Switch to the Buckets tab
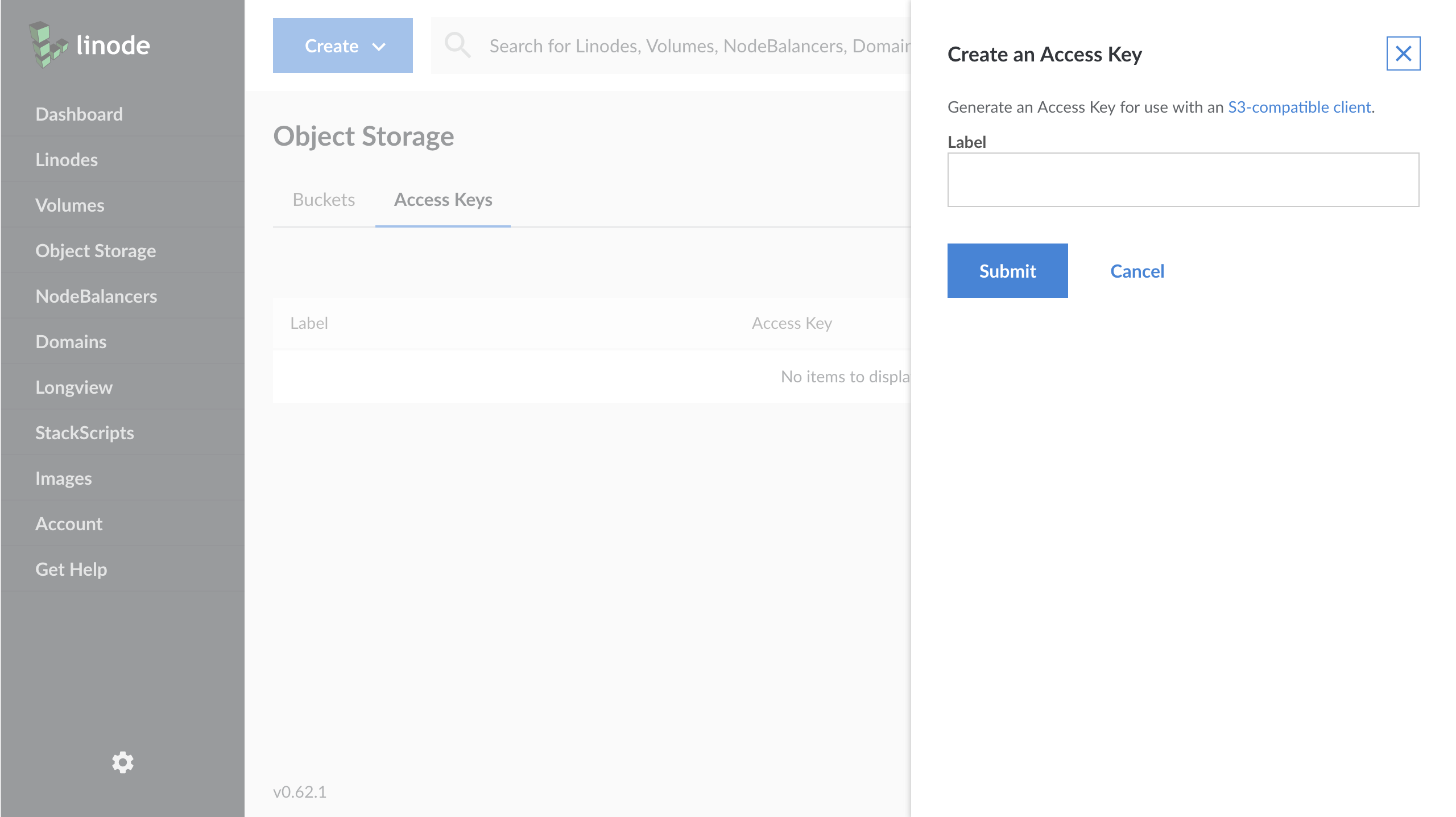The width and height of the screenshot is (1456, 817). click(x=323, y=199)
